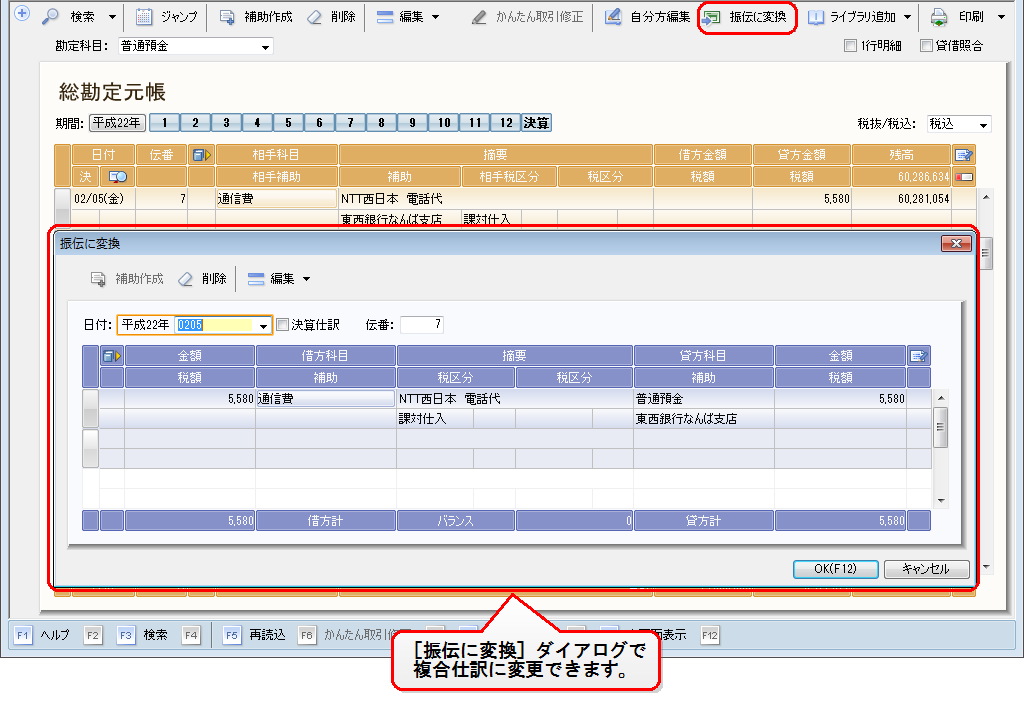Screen dimensions: 1024x703
Task: Enable the 1行明細 checkbox
Action: pyautogui.click(x=850, y=46)
